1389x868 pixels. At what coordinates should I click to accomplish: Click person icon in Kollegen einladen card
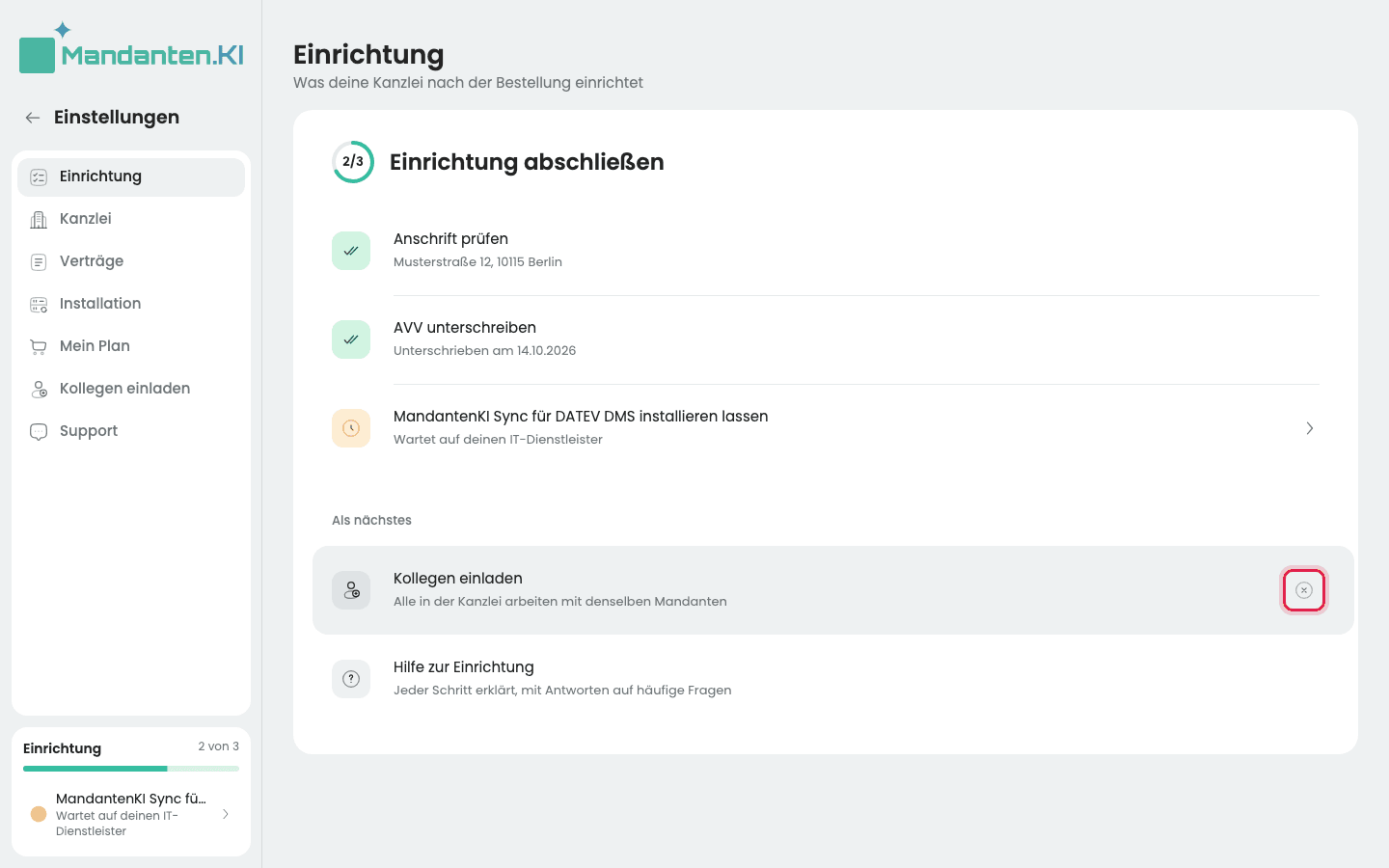click(x=351, y=590)
